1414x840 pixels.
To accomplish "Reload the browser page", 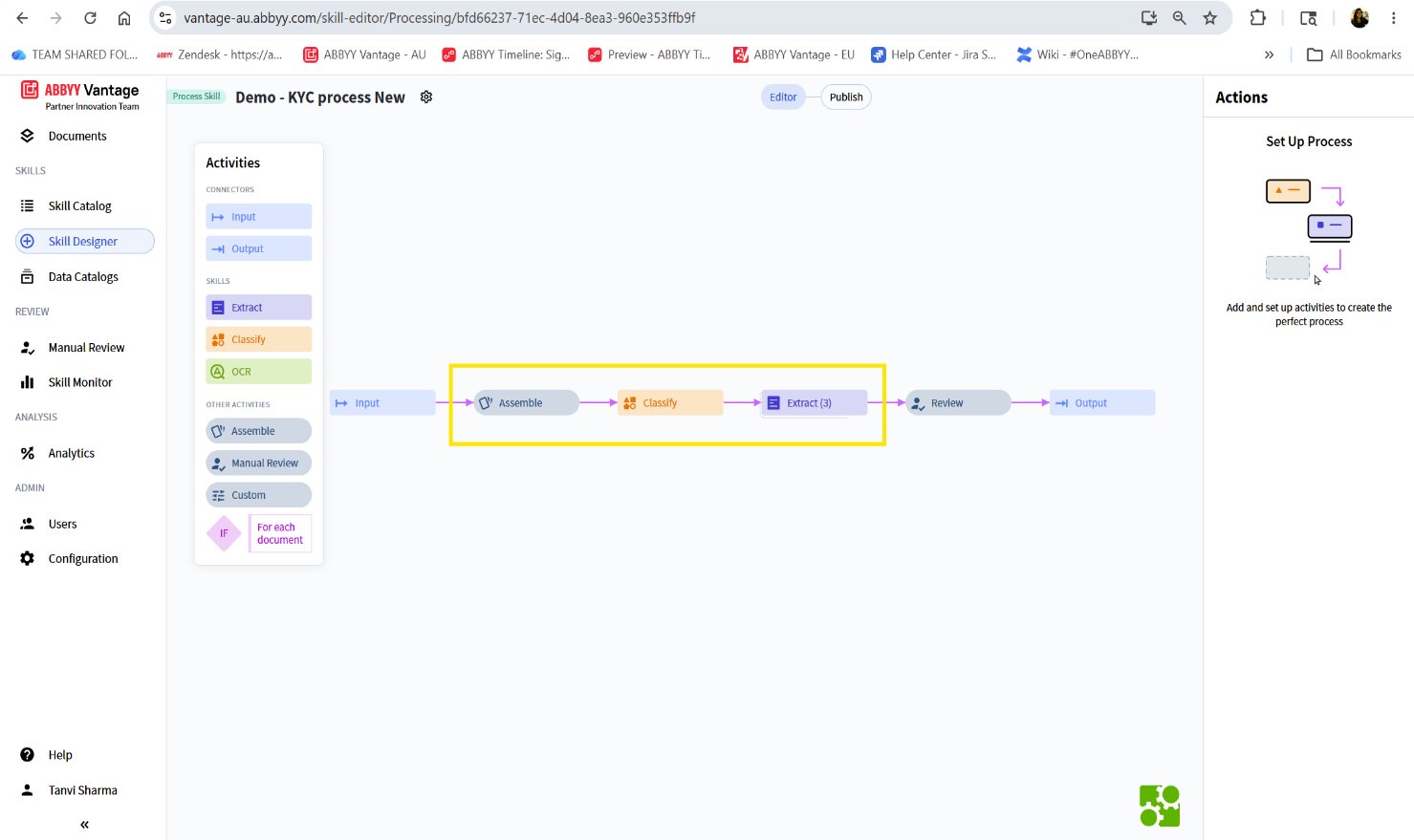I will tap(90, 17).
